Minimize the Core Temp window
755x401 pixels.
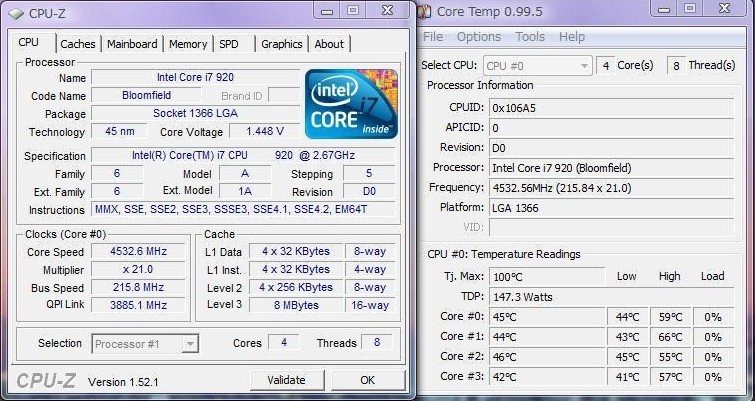664,9
